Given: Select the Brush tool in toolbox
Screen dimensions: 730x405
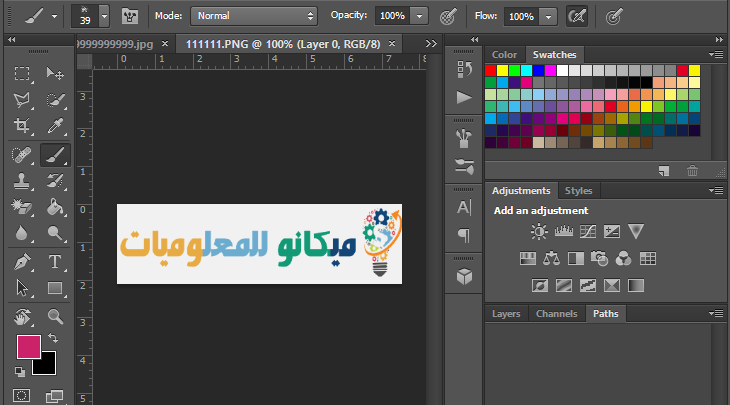Looking at the screenshot, I should click(55, 155).
